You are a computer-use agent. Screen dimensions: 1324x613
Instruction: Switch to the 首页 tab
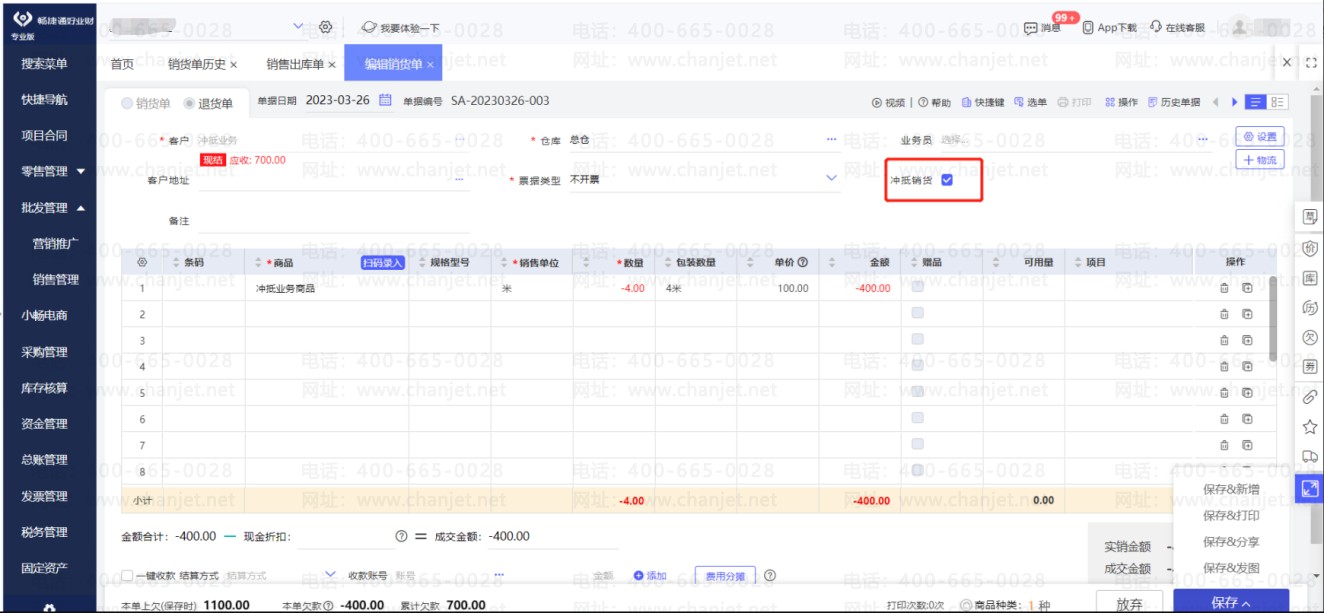[122, 64]
